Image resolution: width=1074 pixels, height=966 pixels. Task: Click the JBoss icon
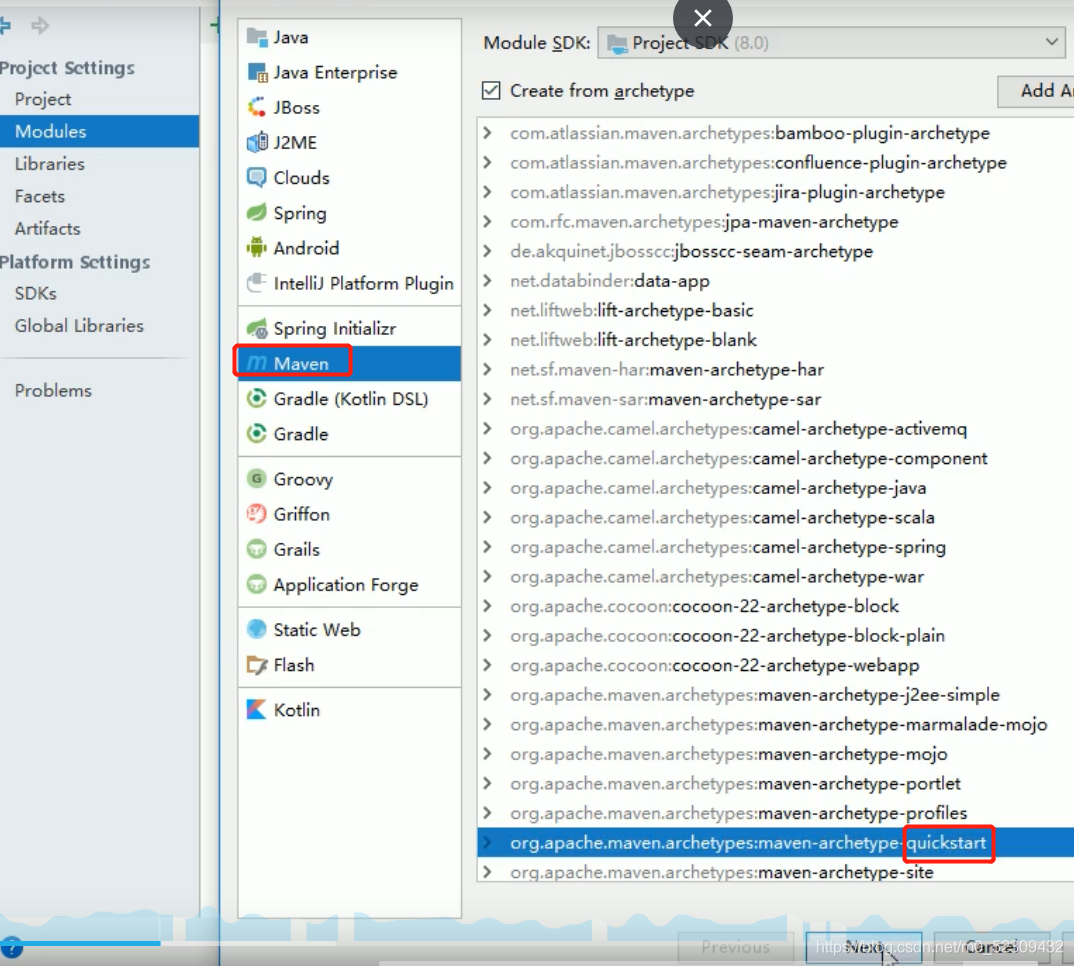257,108
